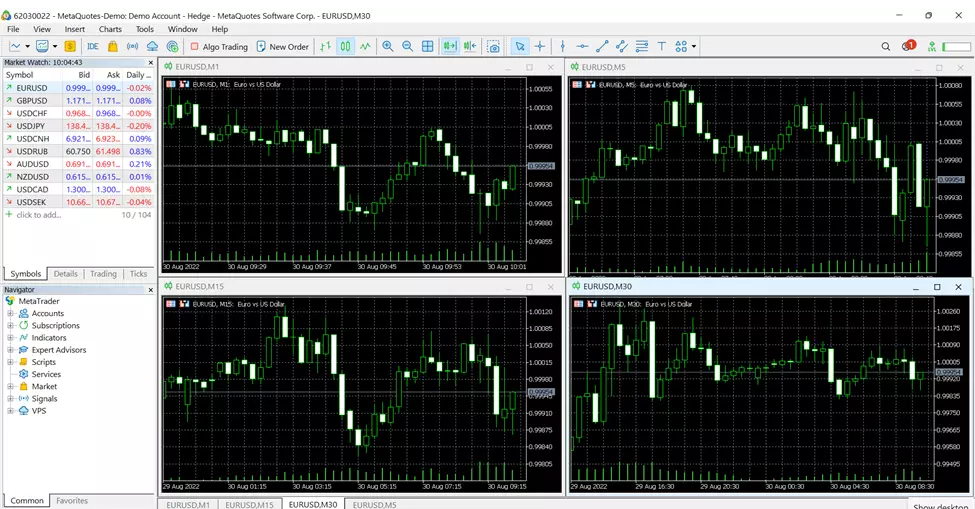Select the trendline drawing tool
The height and width of the screenshot is (509, 975).
point(602,46)
